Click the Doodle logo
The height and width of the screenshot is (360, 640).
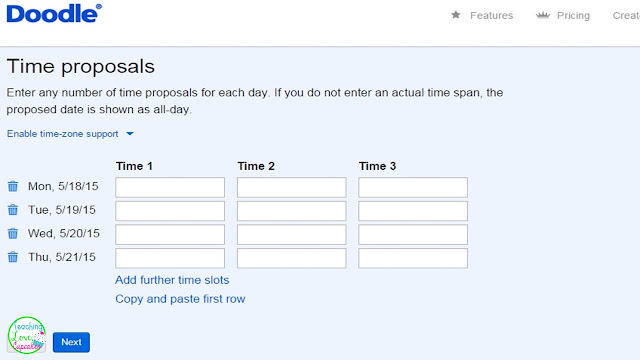pos(54,13)
